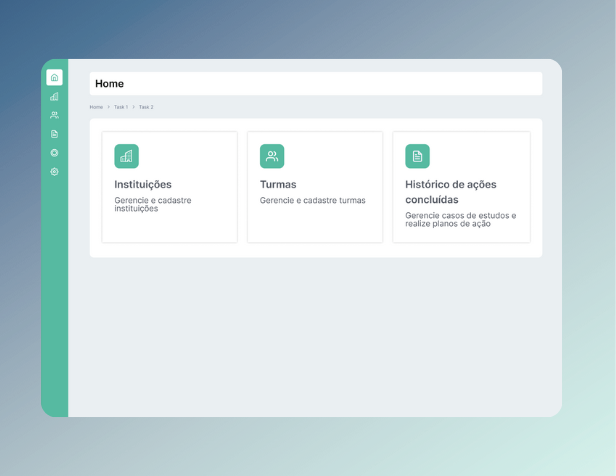The height and width of the screenshot is (476, 616).
Task: Click the green people icon on Turmas card
Action: 272,156
